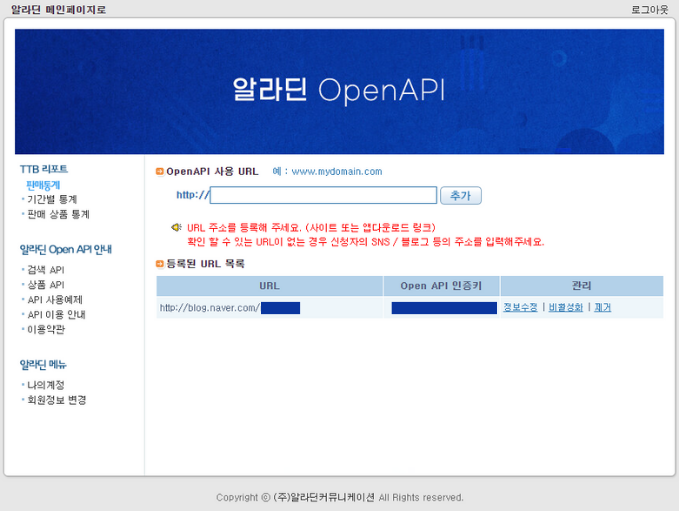This screenshot has height=511, width=680.
Task: Click the 알라딘 Open API 안내 heading
Action: point(66,249)
